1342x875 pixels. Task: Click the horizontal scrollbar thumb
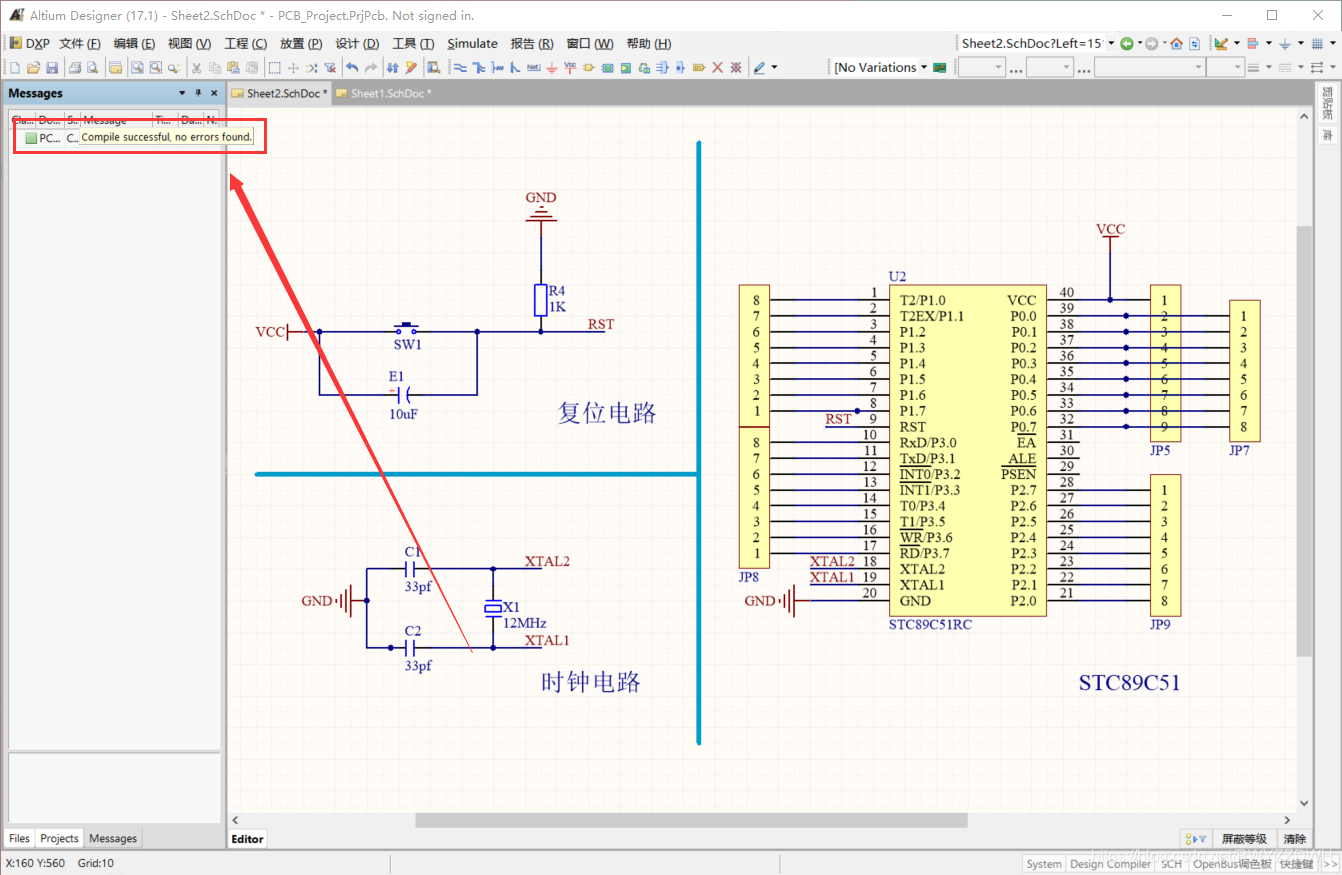[691, 820]
